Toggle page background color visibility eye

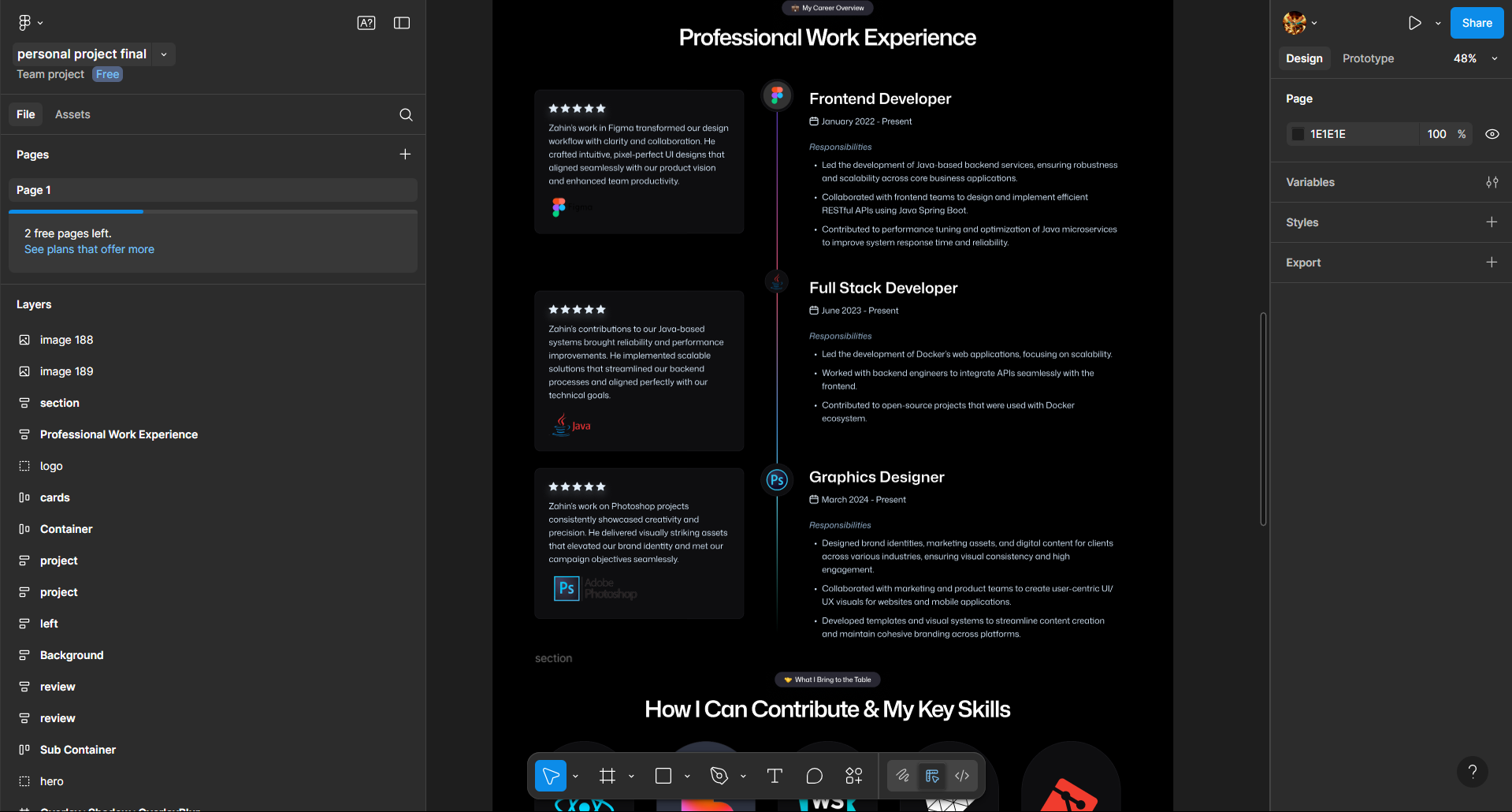(1492, 134)
